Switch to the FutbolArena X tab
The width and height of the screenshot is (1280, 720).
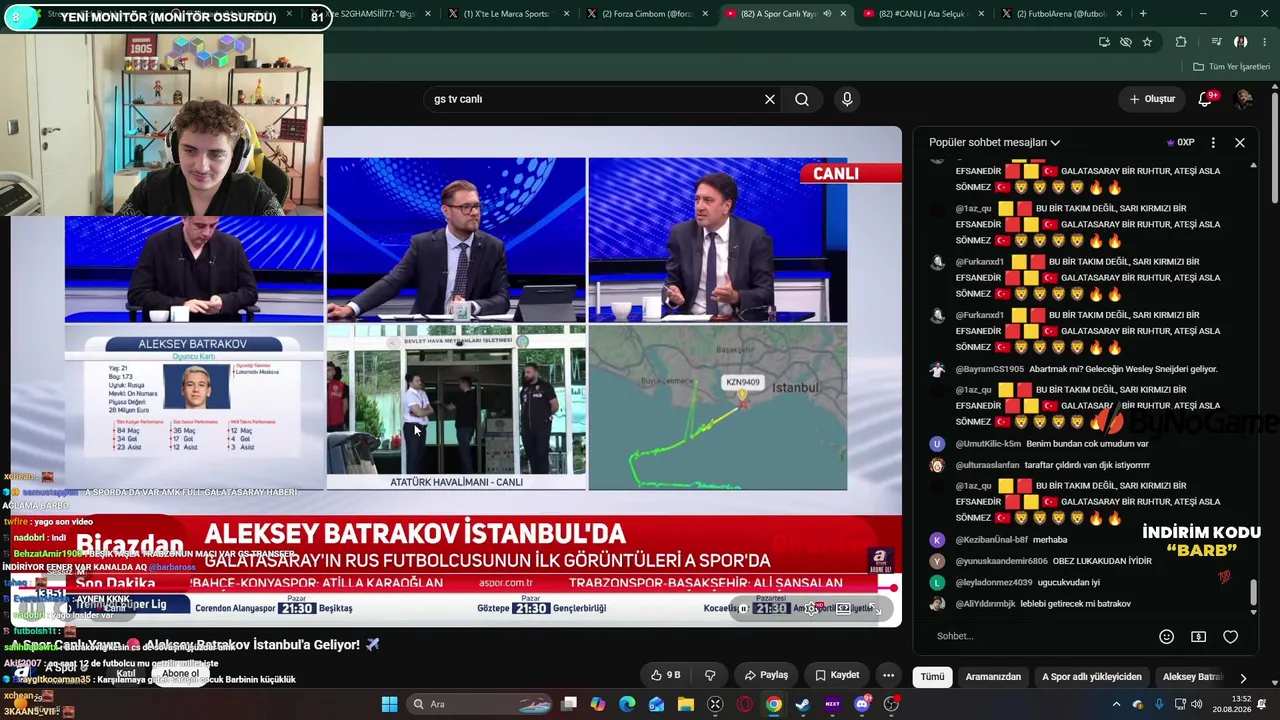[1063, 14]
